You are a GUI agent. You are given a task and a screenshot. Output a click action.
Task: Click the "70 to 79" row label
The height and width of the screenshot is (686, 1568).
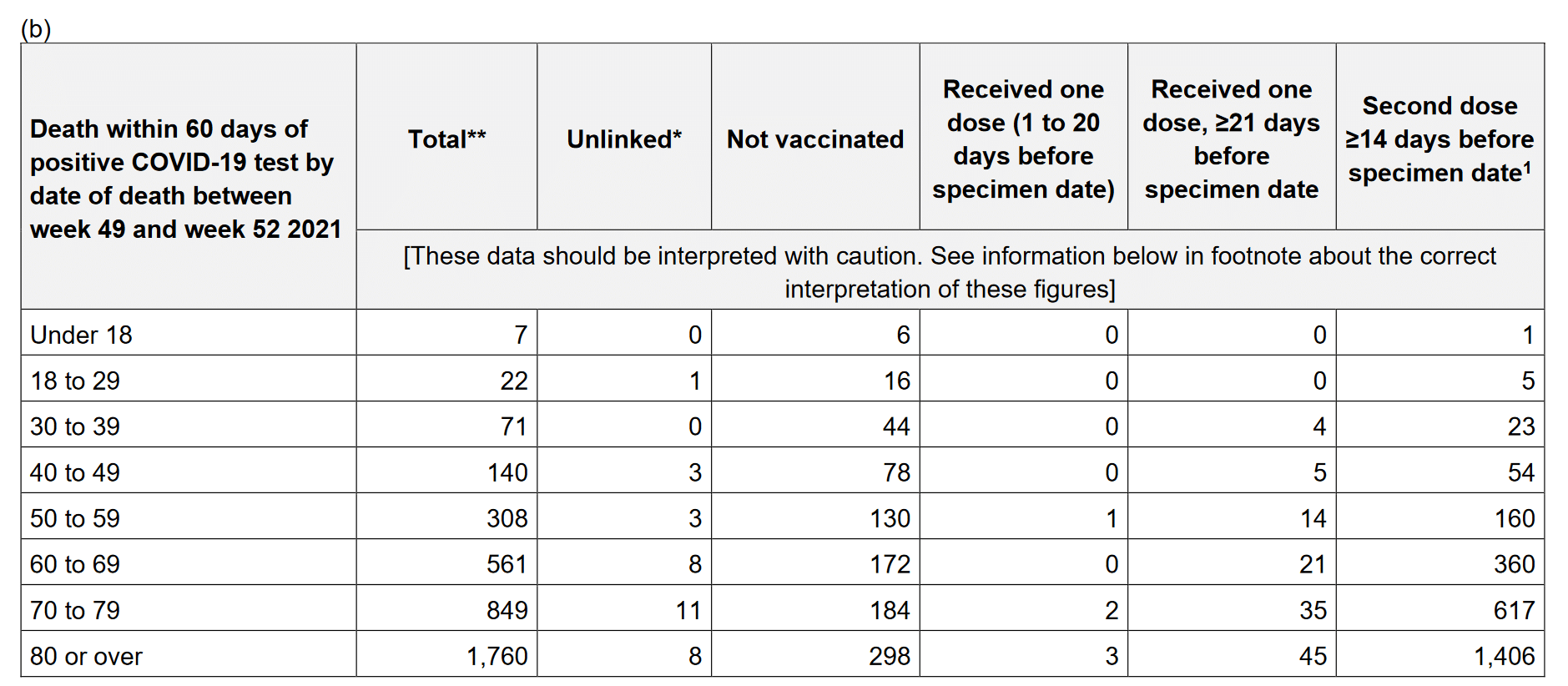pyautogui.click(x=75, y=610)
